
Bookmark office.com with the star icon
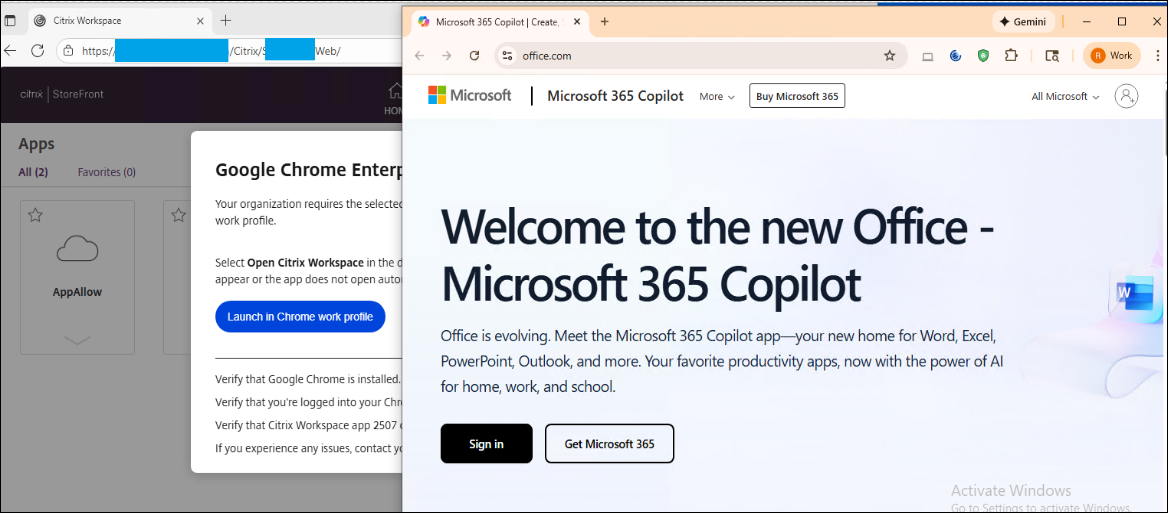(889, 56)
